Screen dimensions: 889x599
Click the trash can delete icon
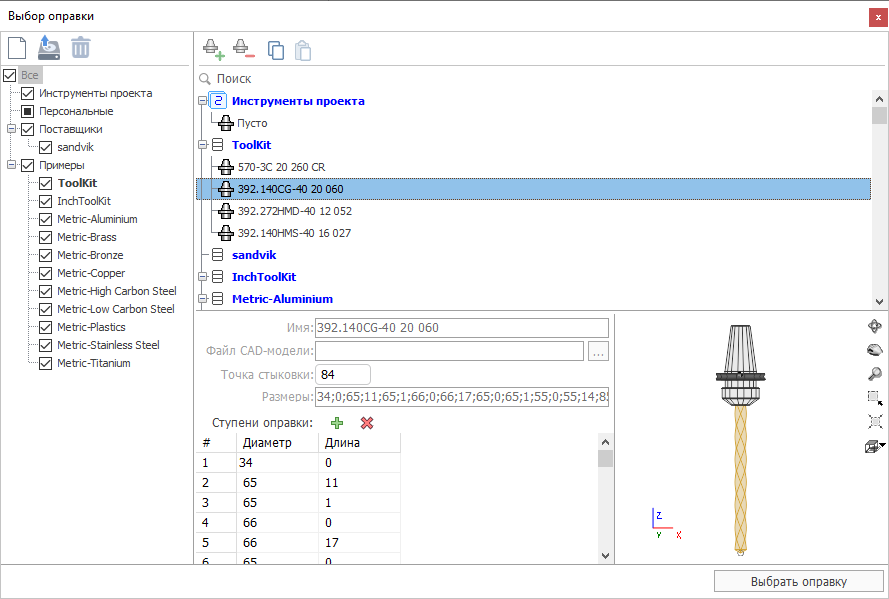point(81,47)
